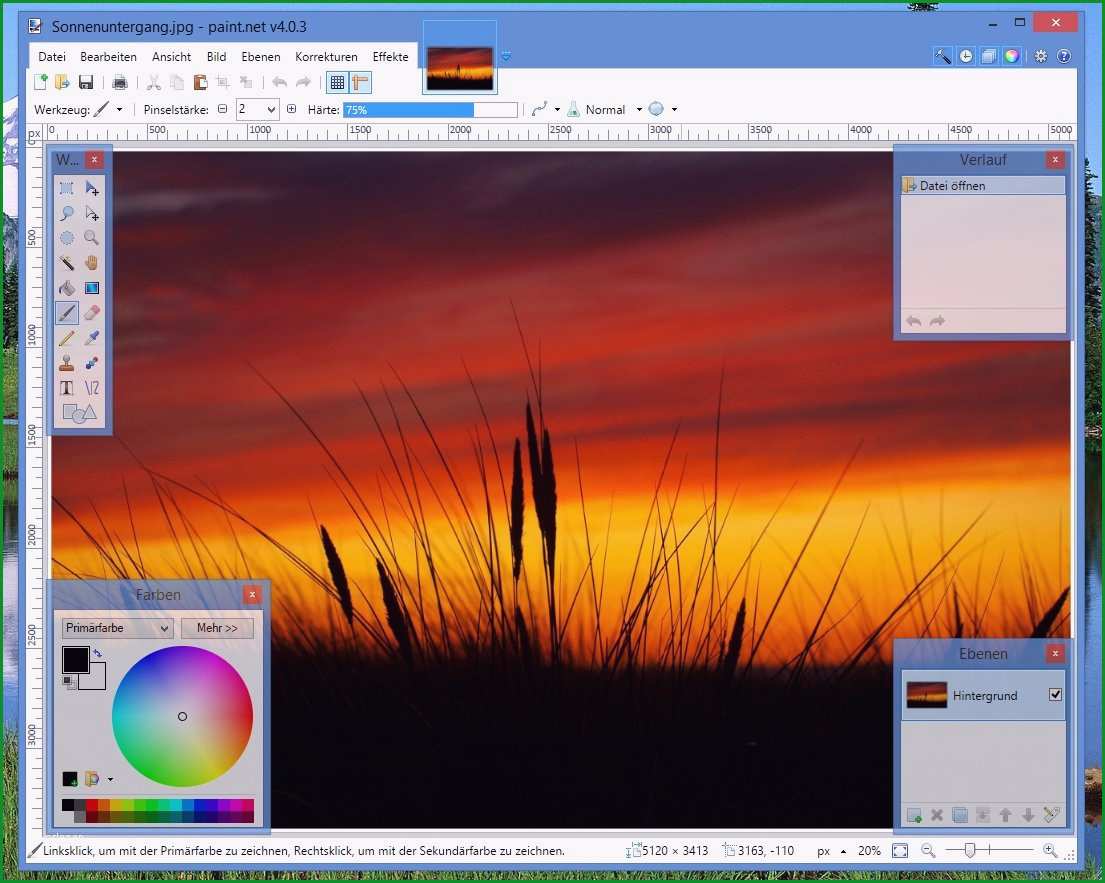Click the New file toolbar icon
Viewport: 1105px width, 883px height.
41,82
